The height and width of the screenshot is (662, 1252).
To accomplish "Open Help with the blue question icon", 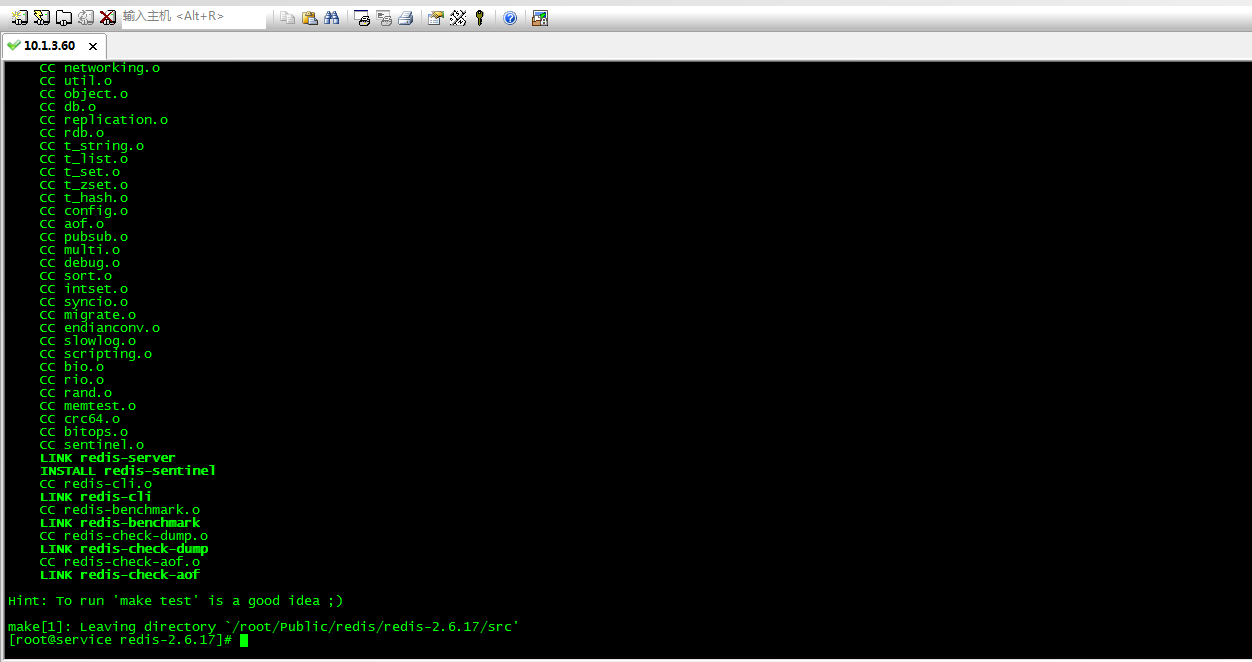I will [510, 18].
